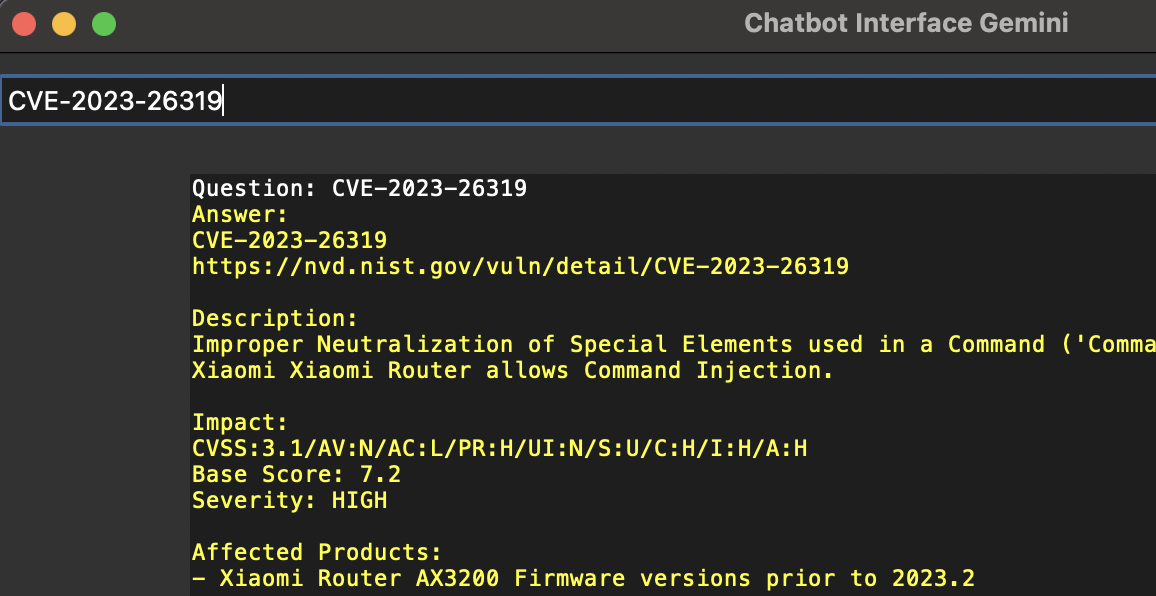The width and height of the screenshot is (1156, 596).
Task: Select the yellow CVE-2023-26319 identifier line
Action: tap(289, 240)
